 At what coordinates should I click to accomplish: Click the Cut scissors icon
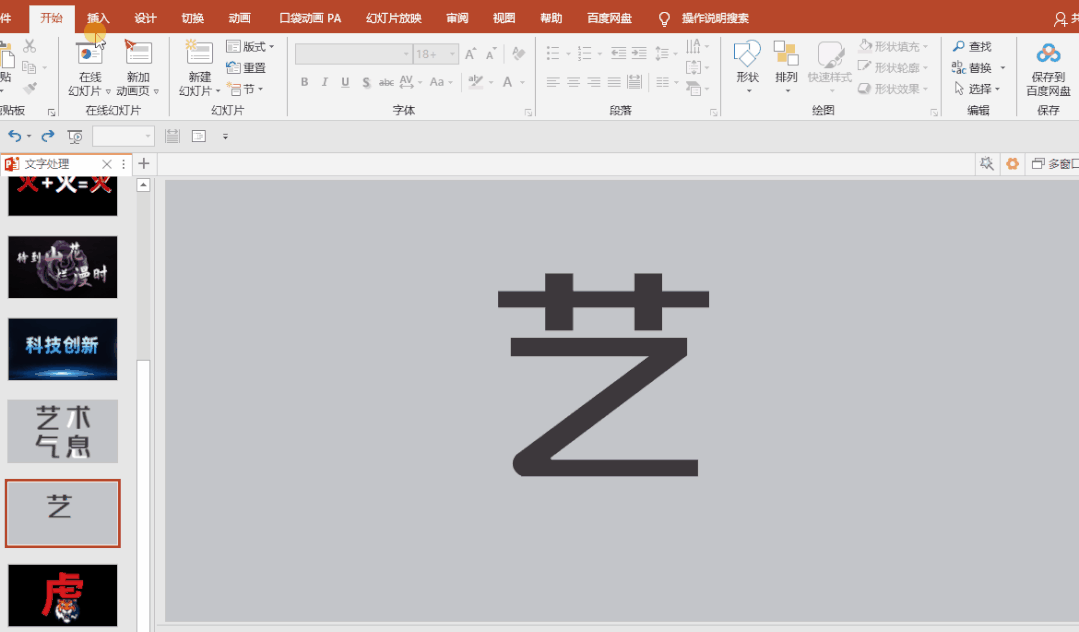point(30,46)
